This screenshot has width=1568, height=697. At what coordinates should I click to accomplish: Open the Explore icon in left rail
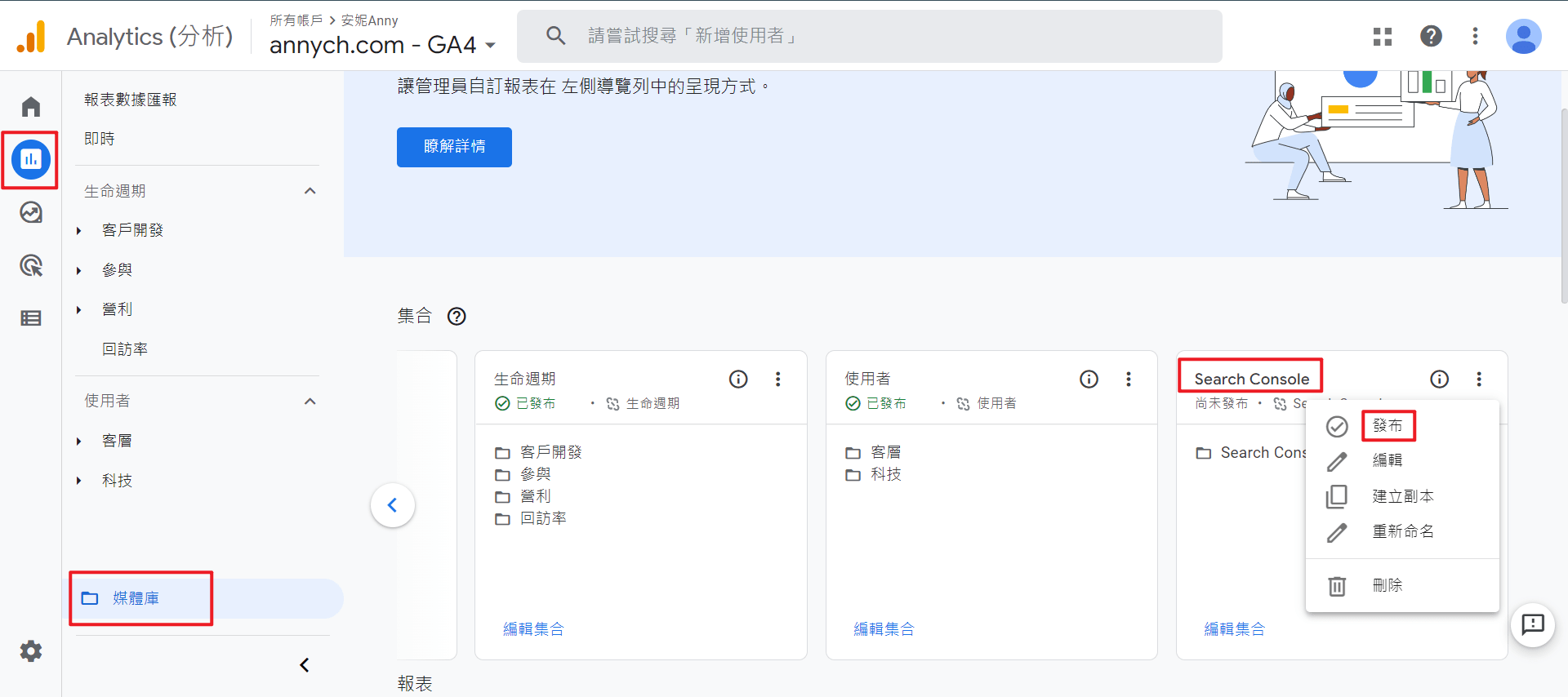(31, 213)
